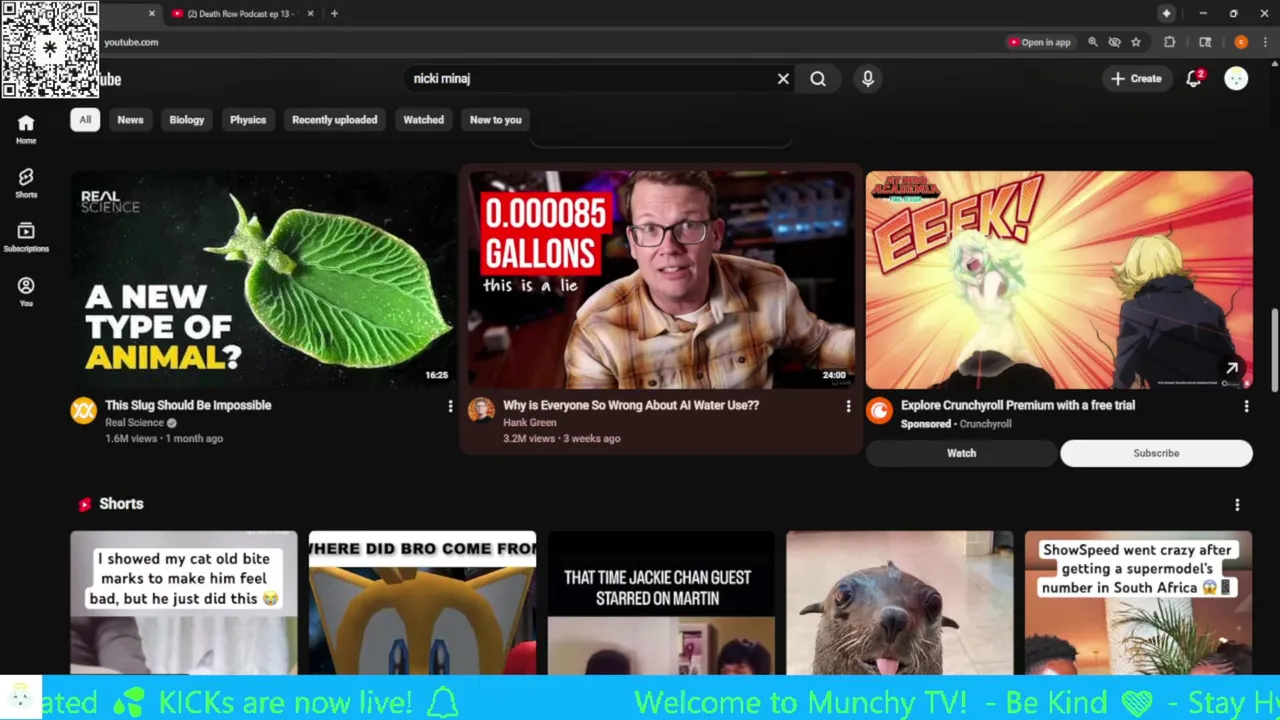The image size is (1280, 720).
Task: Click the Crunchyroll channel avatar
Action: [x=879, y=410]
